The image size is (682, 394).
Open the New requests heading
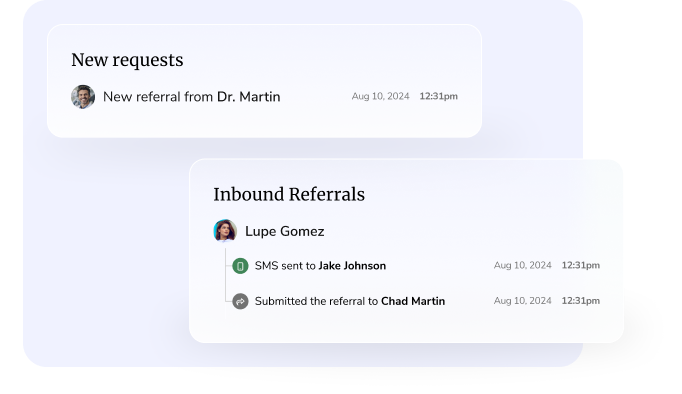pyautogui.click(x=127, y=60)
